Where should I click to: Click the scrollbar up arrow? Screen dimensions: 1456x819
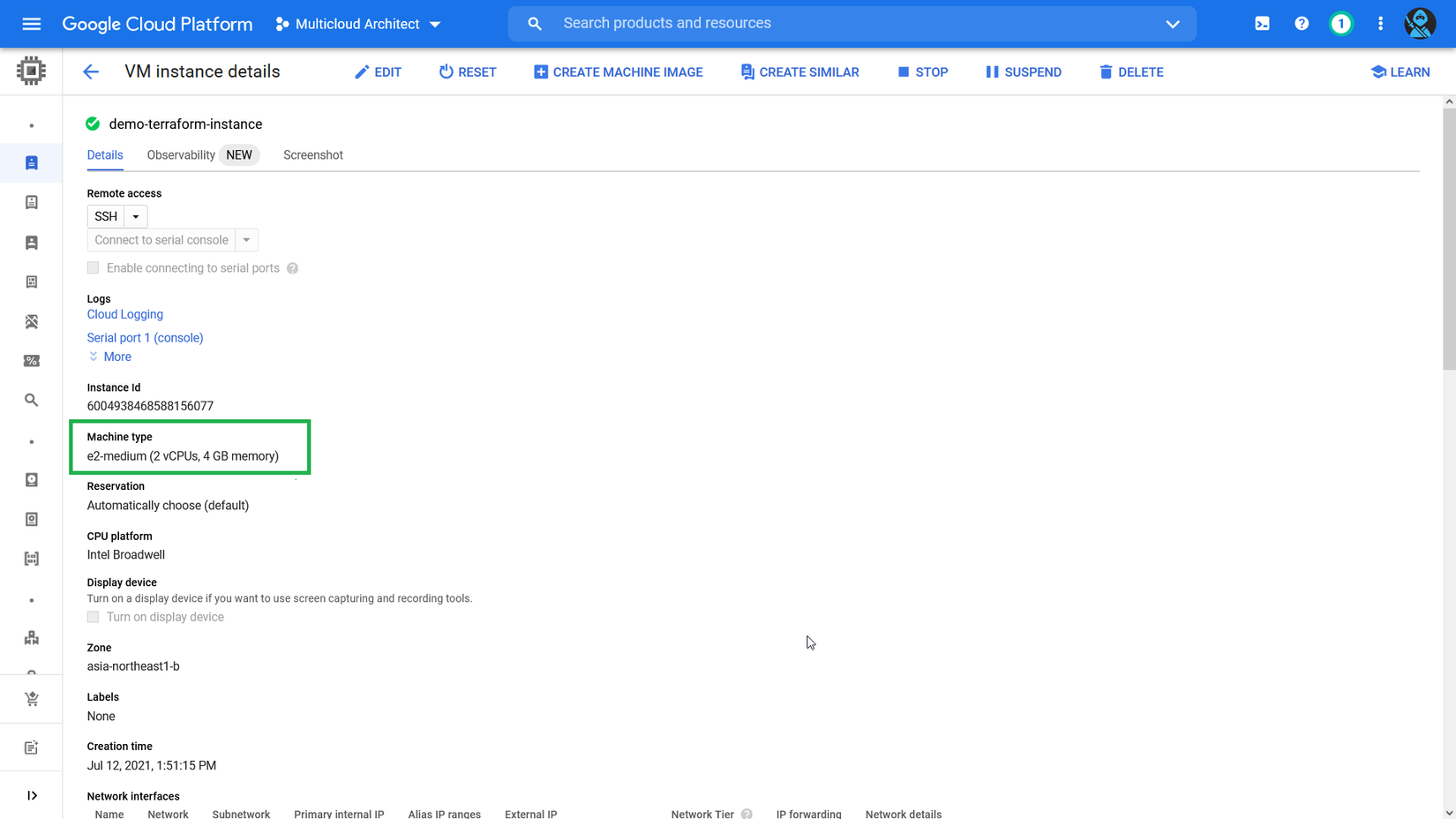pyautogui.click(x=1449, y=101)
